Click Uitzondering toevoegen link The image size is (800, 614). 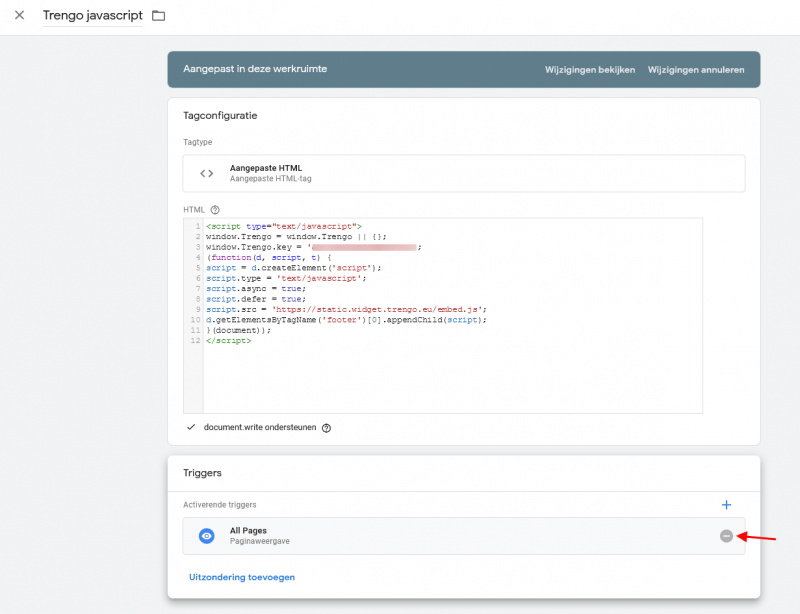[x=242, y=577]
